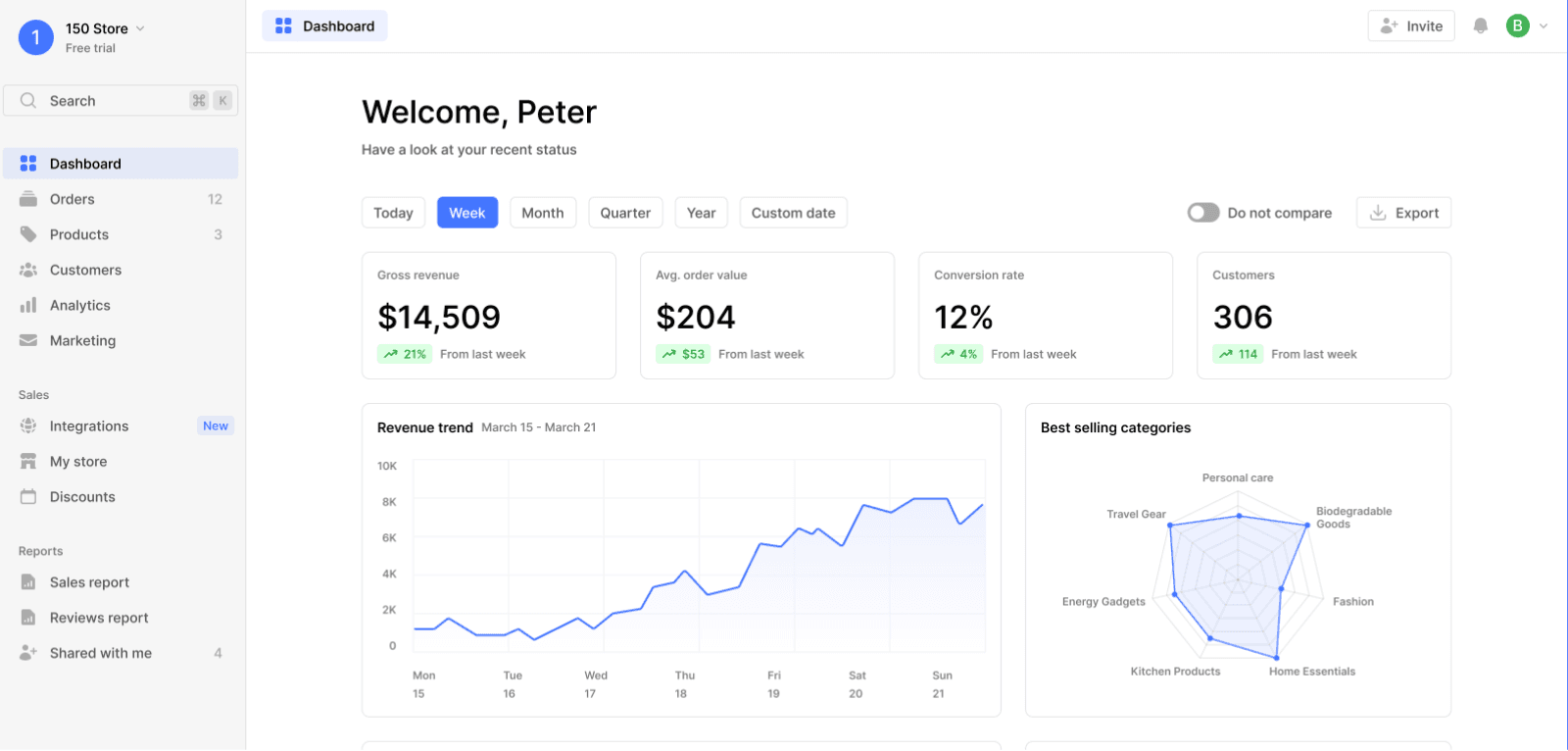Open the user profile menu chevron
The width and height of the screenshot is (1568, 751).
click(x=1543, y=26)
